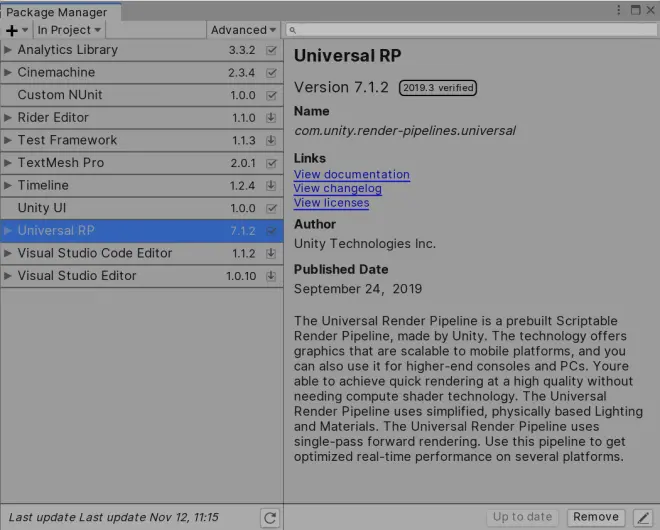The height and width of the screenshot is (530, 660).
Task: Click the package search field
Action: pos(471,30)
